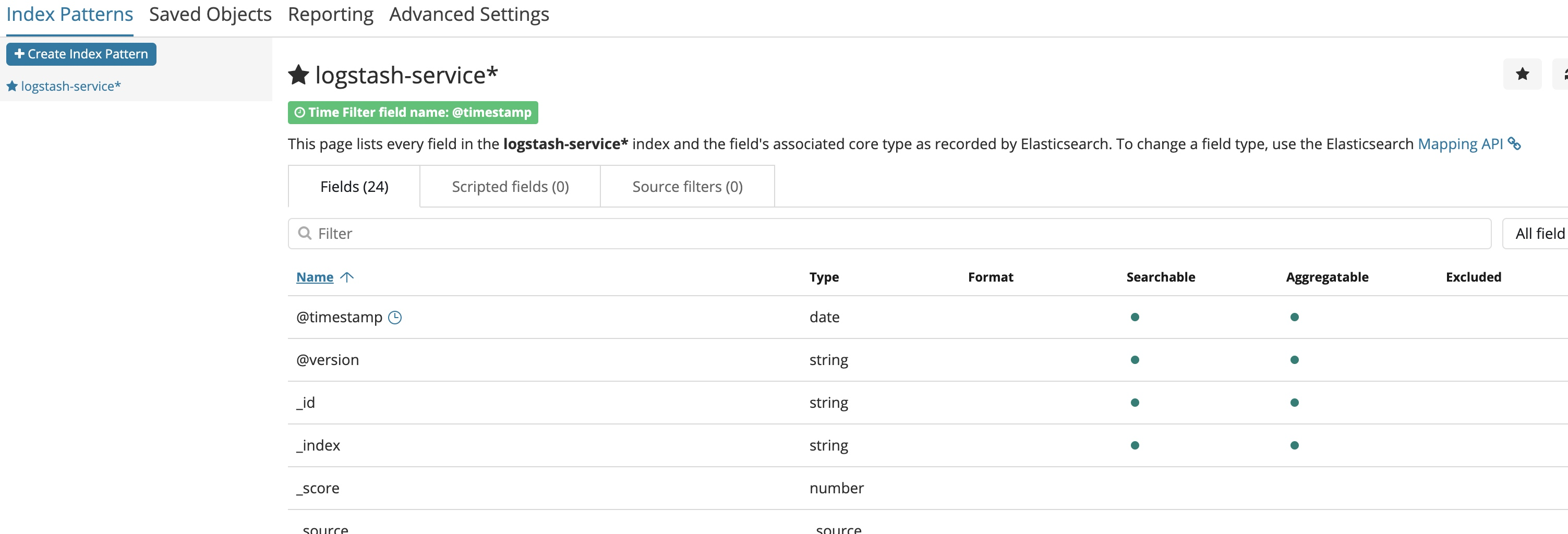The image size is (1568, 534).
Task: Click the Format column header
Action: point(991,277)
